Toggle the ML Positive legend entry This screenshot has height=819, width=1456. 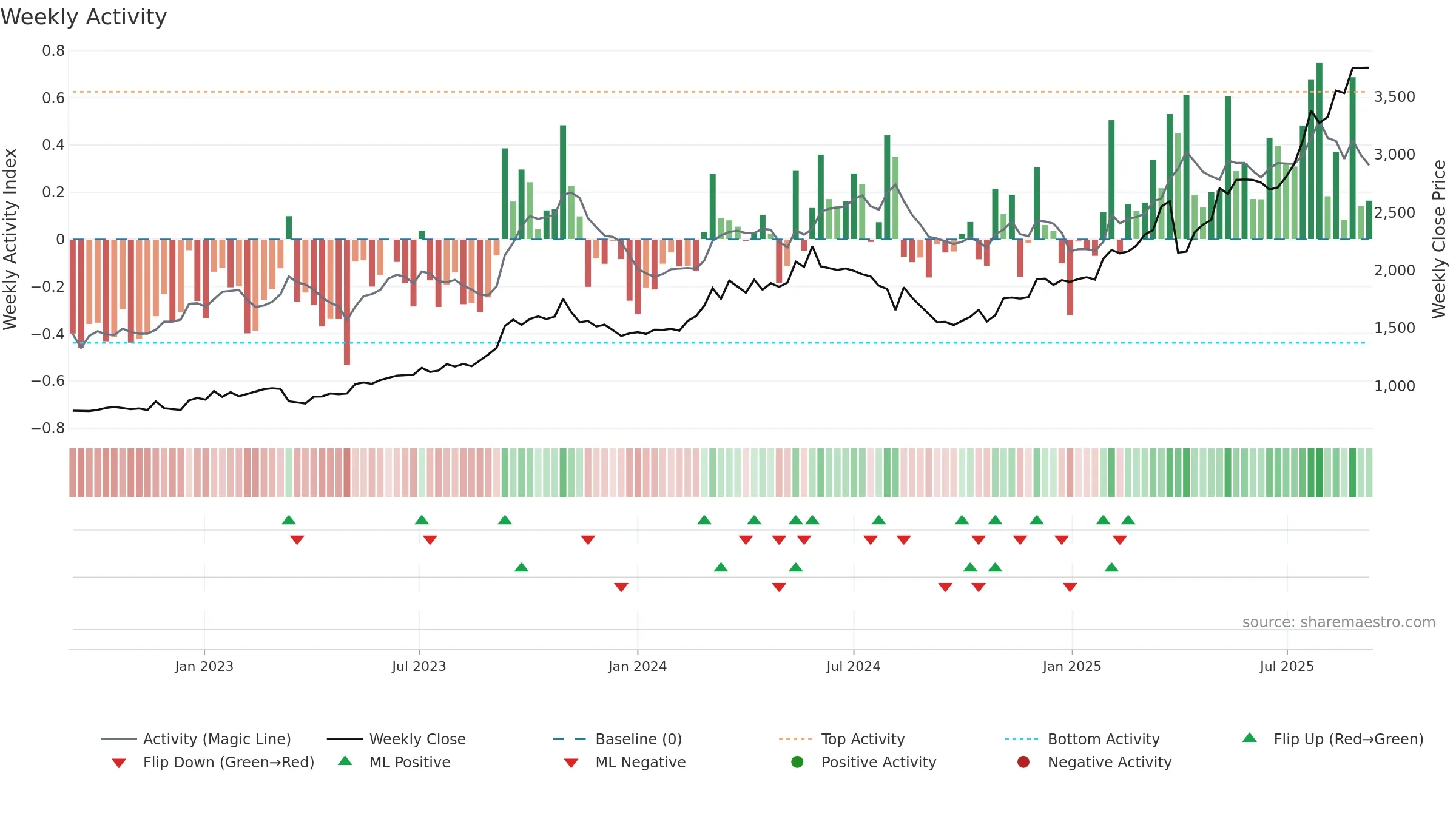point(394,762)
